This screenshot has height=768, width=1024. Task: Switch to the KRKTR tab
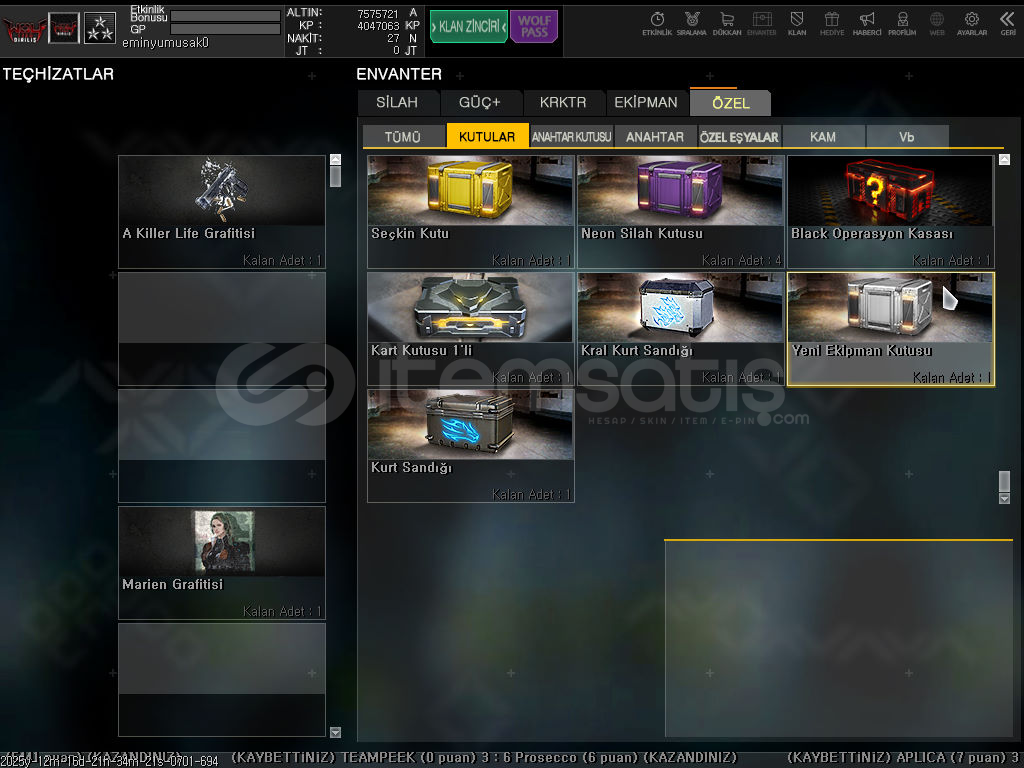(563, 103)
